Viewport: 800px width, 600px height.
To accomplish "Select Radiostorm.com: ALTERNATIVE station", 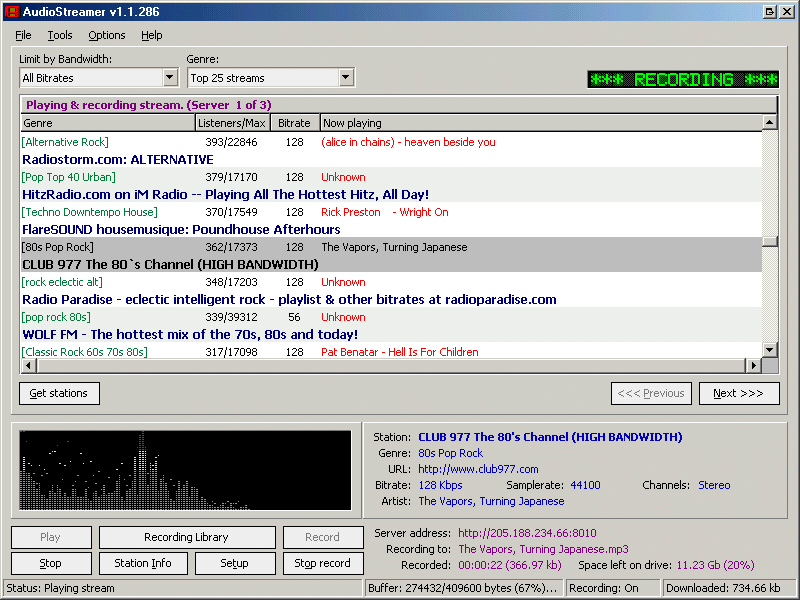I will [118, 160].
